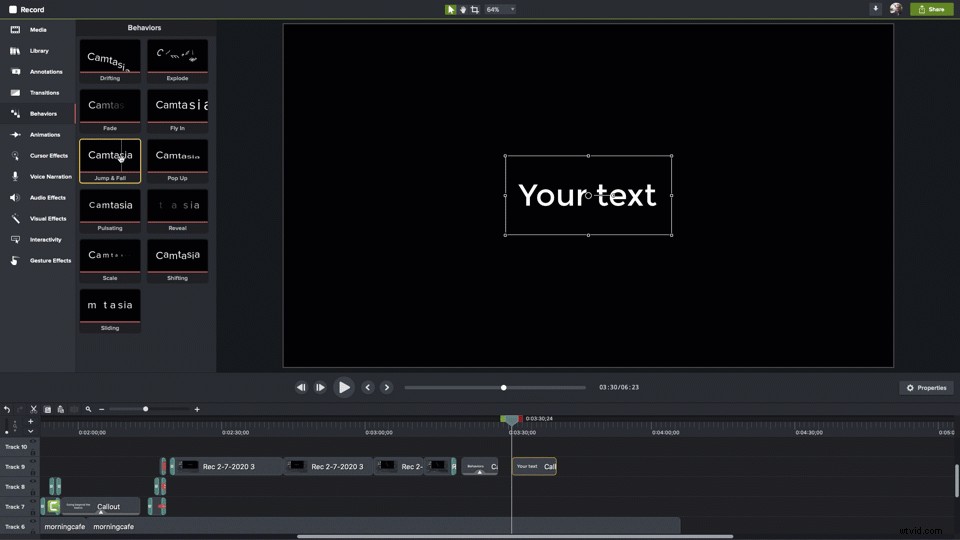
Task: Toggle the Track 9 lock
Action: [x=33, y=472]
